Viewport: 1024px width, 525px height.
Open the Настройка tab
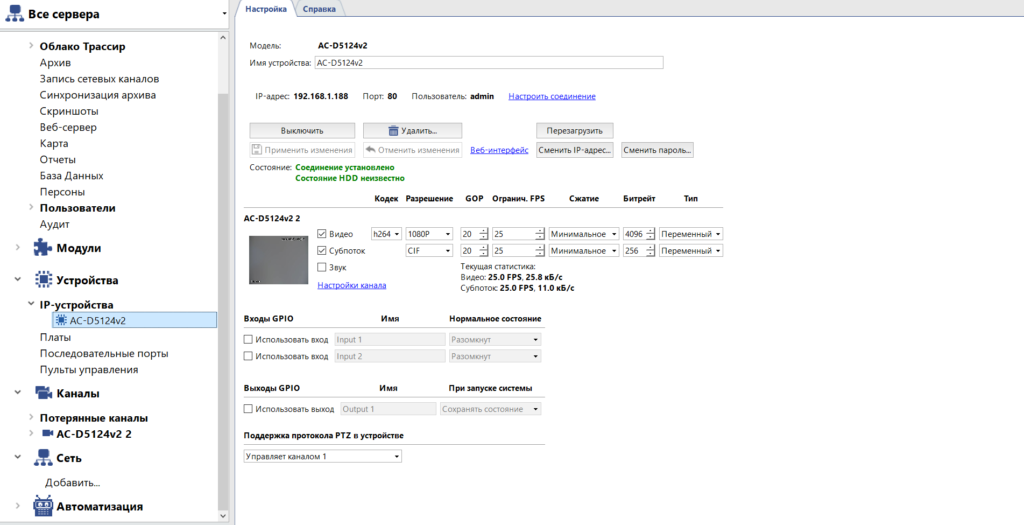(266, 8)
